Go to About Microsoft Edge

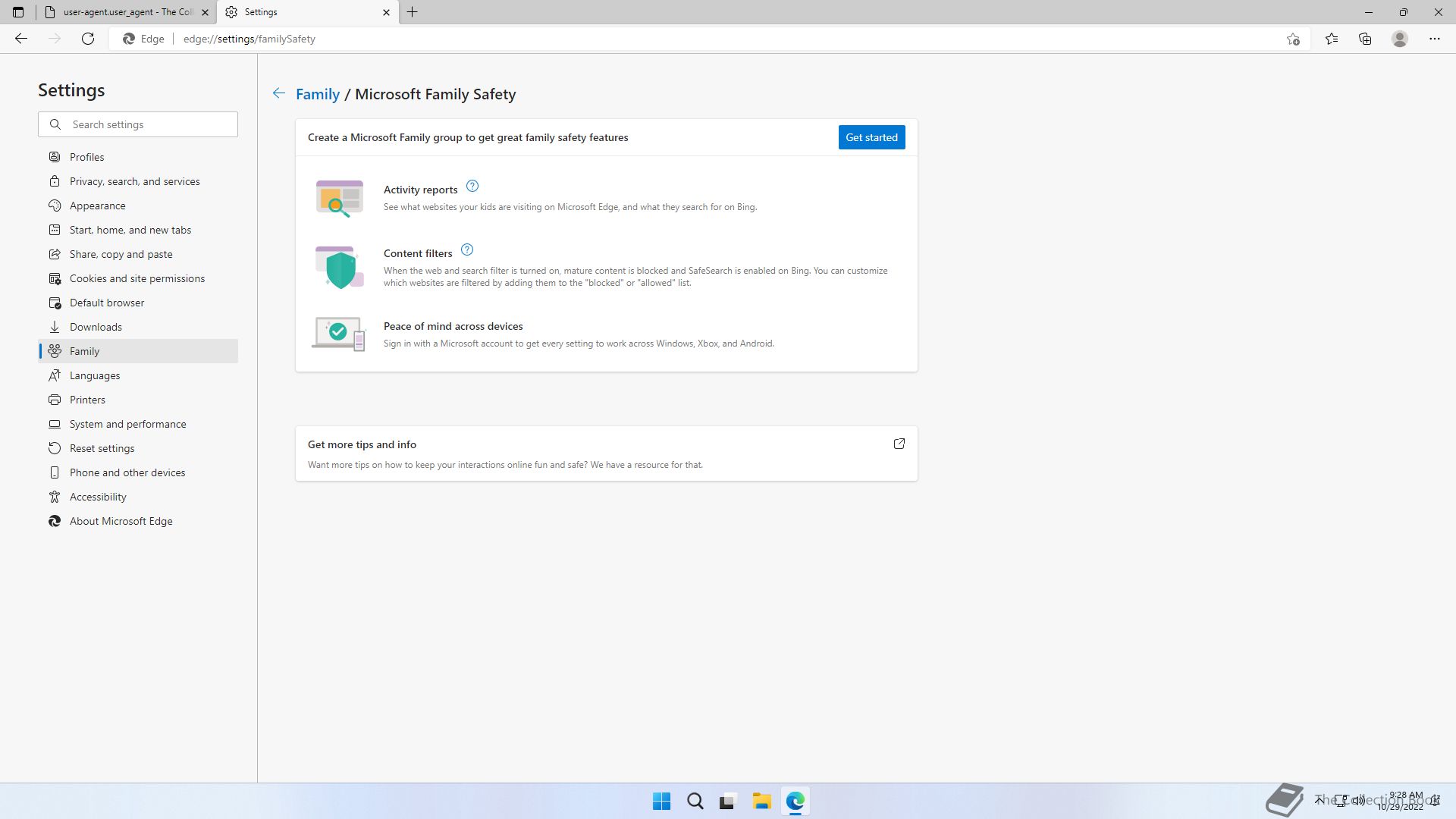[x=121, y=521]
